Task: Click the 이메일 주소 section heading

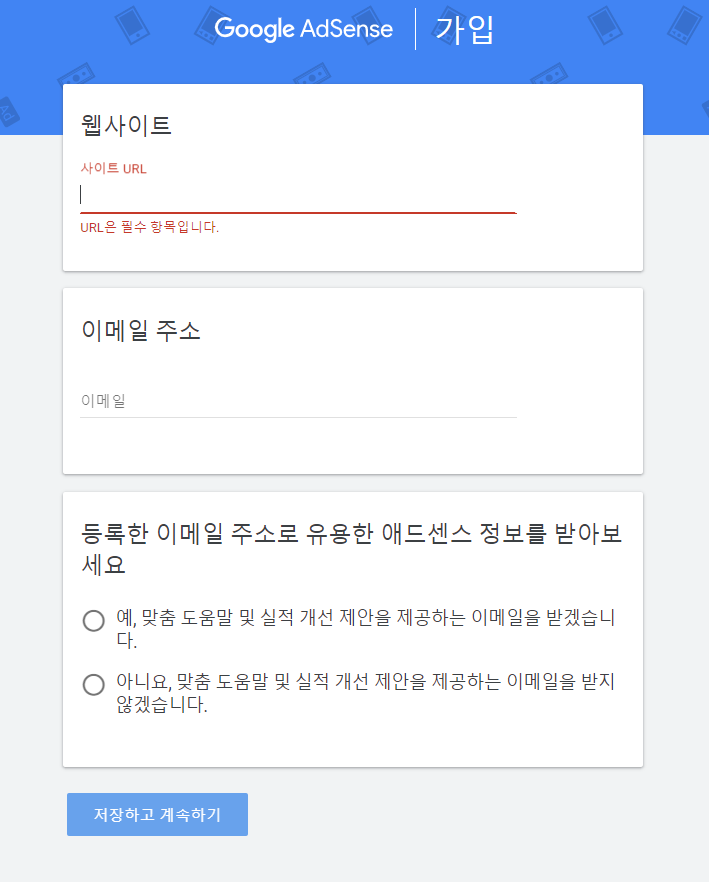Action: (x=141, y=330)
